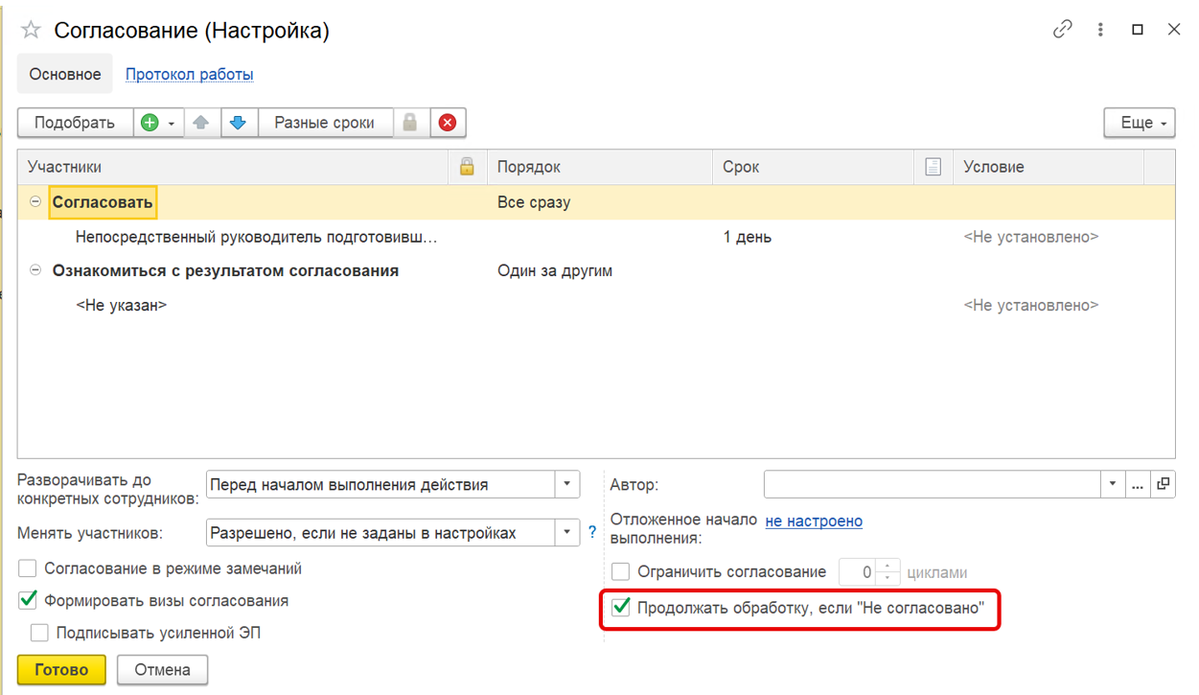Click the padlock icon in the toolbar
Image resolution: width=1199 pixels, height=695 pixels.
pyautogui.click(x=410, y=123)
